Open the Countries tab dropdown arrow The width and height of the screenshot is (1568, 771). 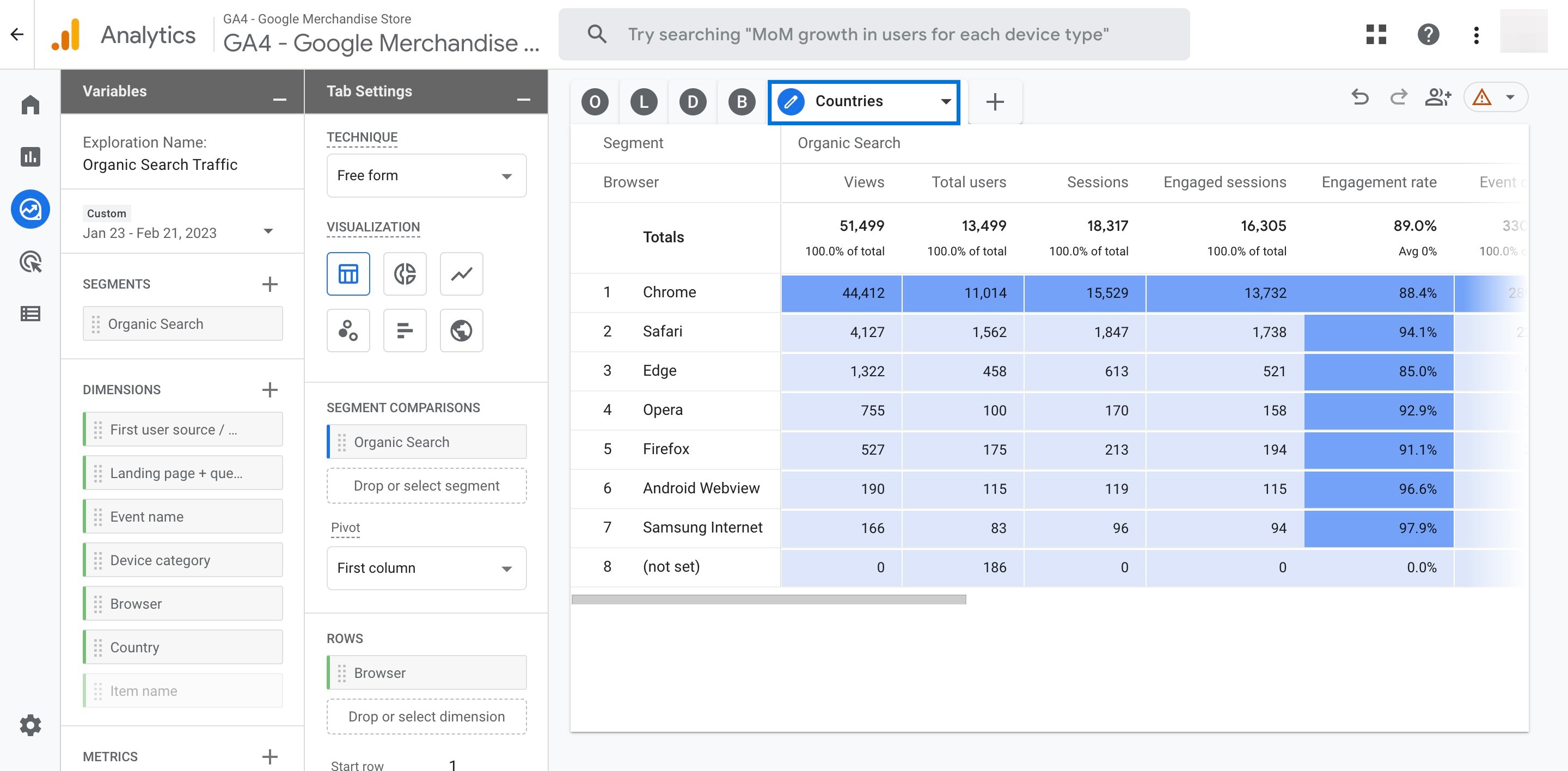point(945,102)
